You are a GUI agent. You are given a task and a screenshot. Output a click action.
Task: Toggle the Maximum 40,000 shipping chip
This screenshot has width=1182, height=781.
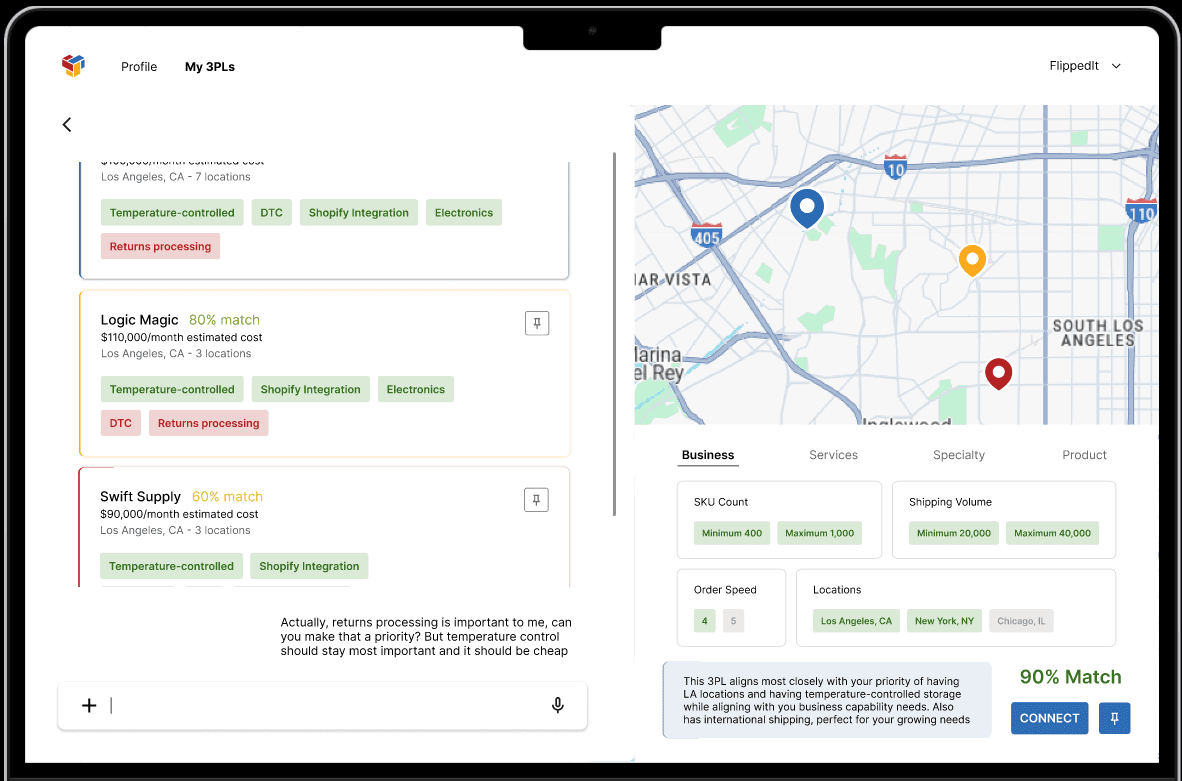coord(1052,533)
